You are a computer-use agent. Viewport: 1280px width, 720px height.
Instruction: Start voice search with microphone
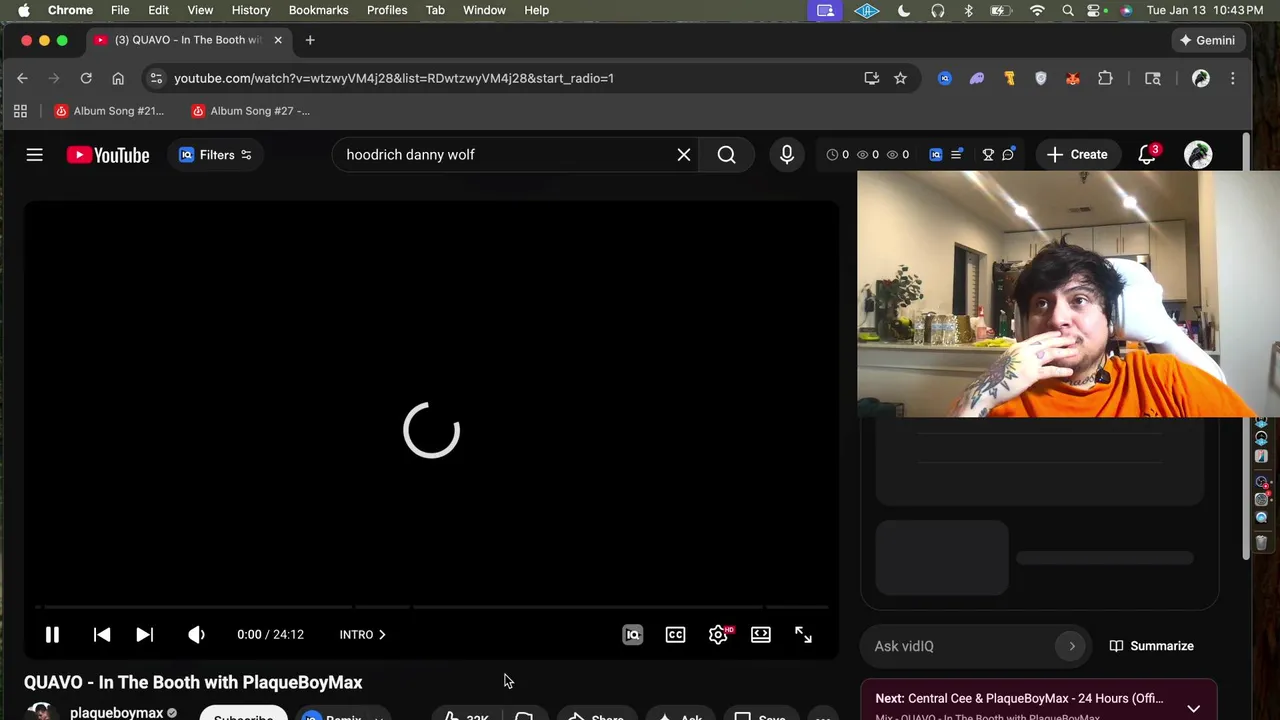787,155
